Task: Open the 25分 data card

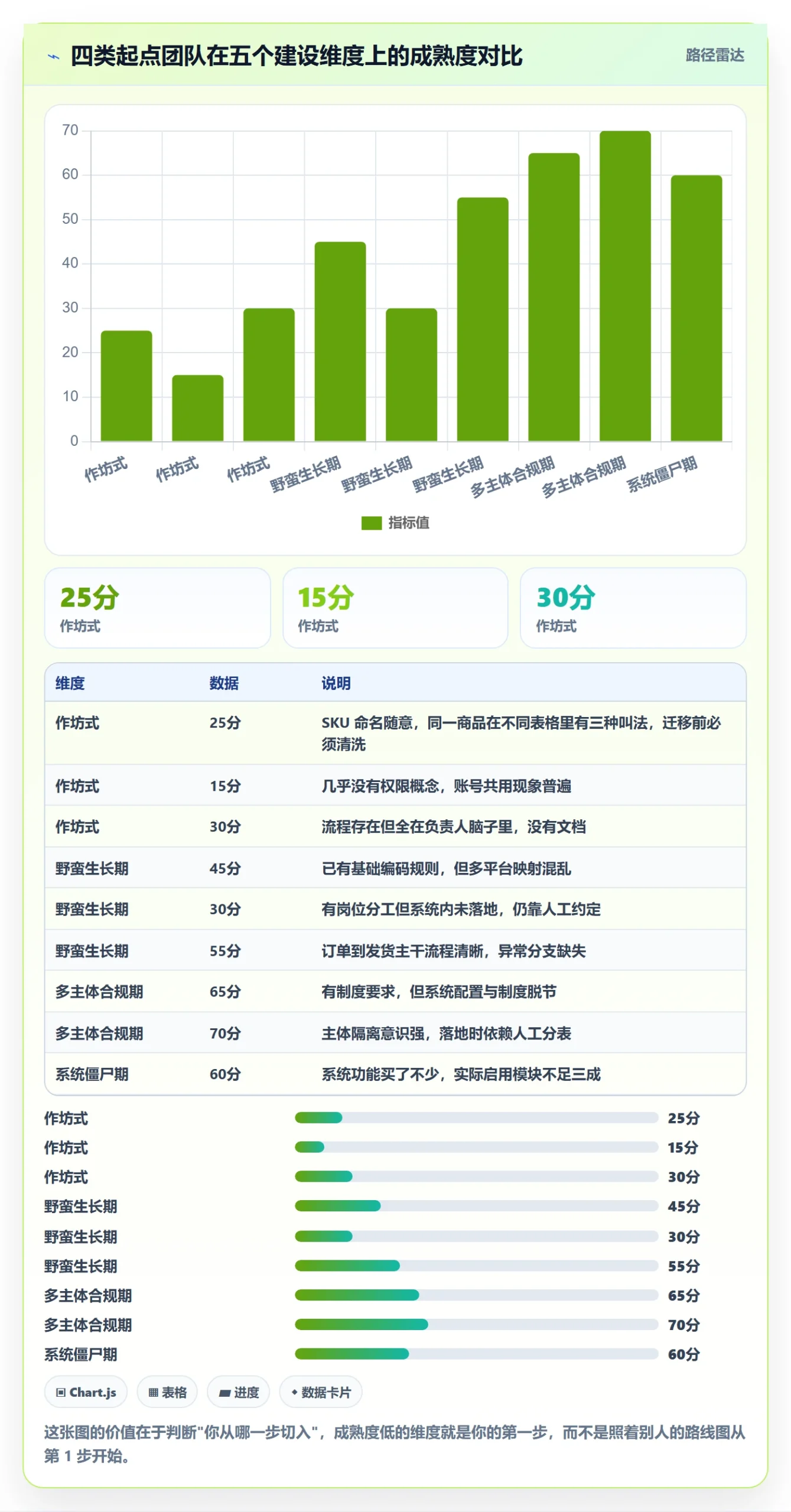Action: pyautogui.click(x=158, y=608)
